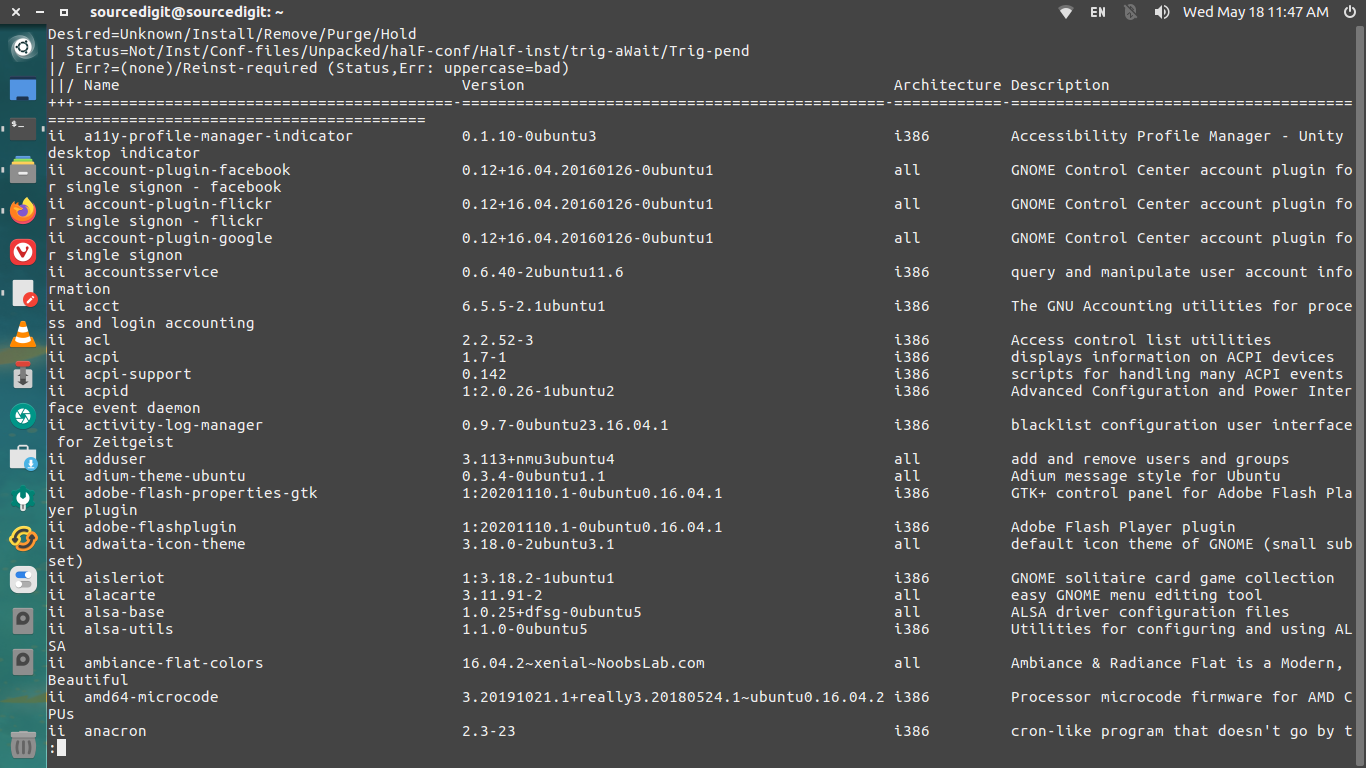The height and width of the screenshot is (768, 1366).
Task: Open the EN keyboard layout indicator
Action: point(1098,12)
